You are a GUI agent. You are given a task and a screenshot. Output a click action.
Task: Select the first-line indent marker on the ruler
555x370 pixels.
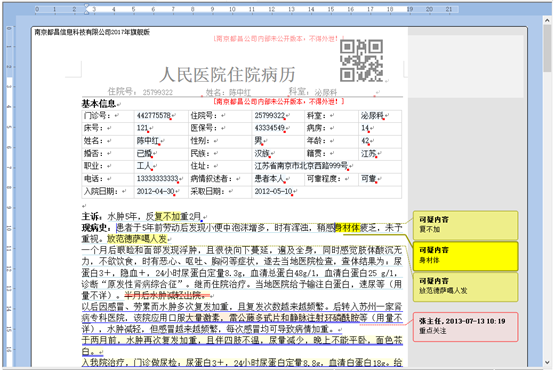pos(86,6)
